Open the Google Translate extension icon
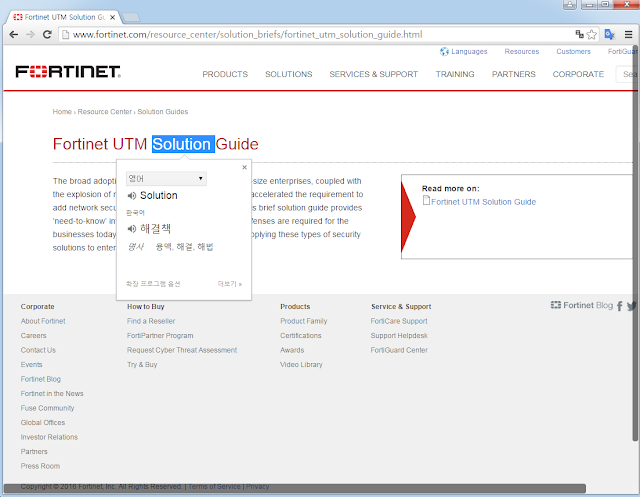The image size is (640, 497). pos(609,35)
